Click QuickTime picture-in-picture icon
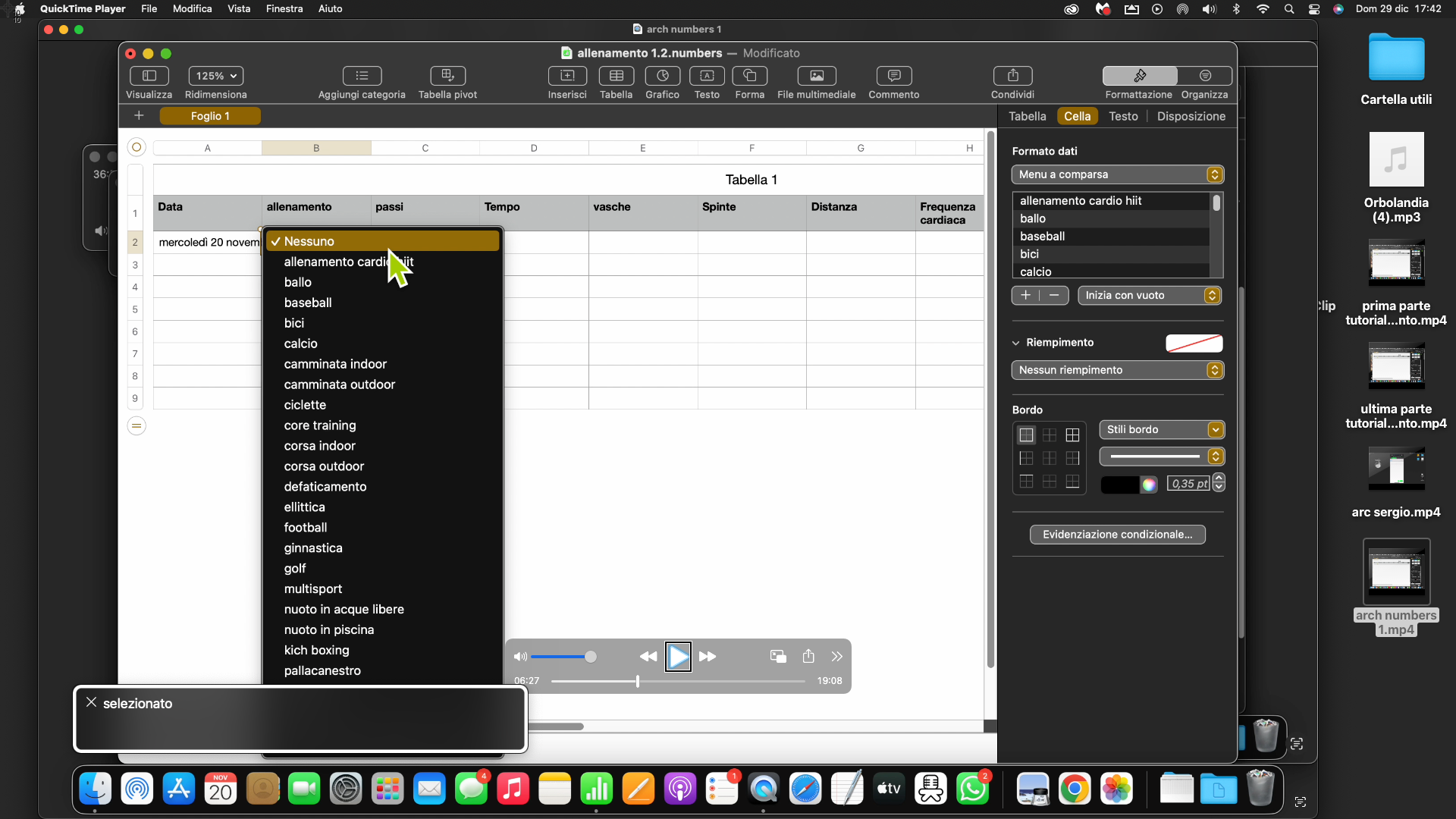Image resolution: width=1456 pixels, height=819 pixels. pyautogui.click(x=778, y=657)
